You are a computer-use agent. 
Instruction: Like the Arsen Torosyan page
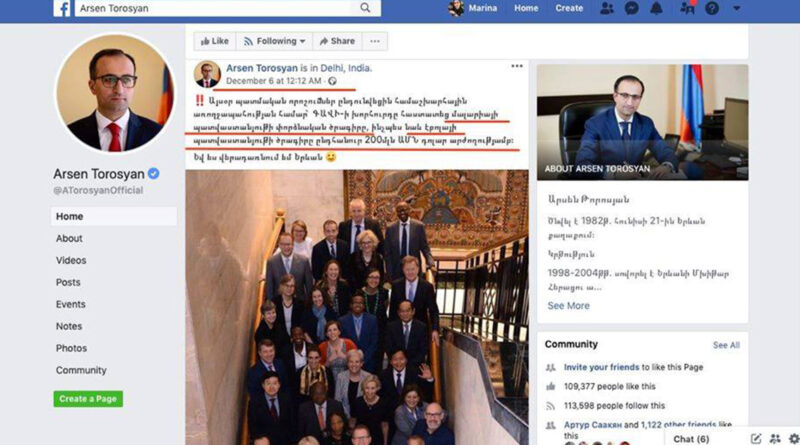pyautogui.click(x=215, y=41)
